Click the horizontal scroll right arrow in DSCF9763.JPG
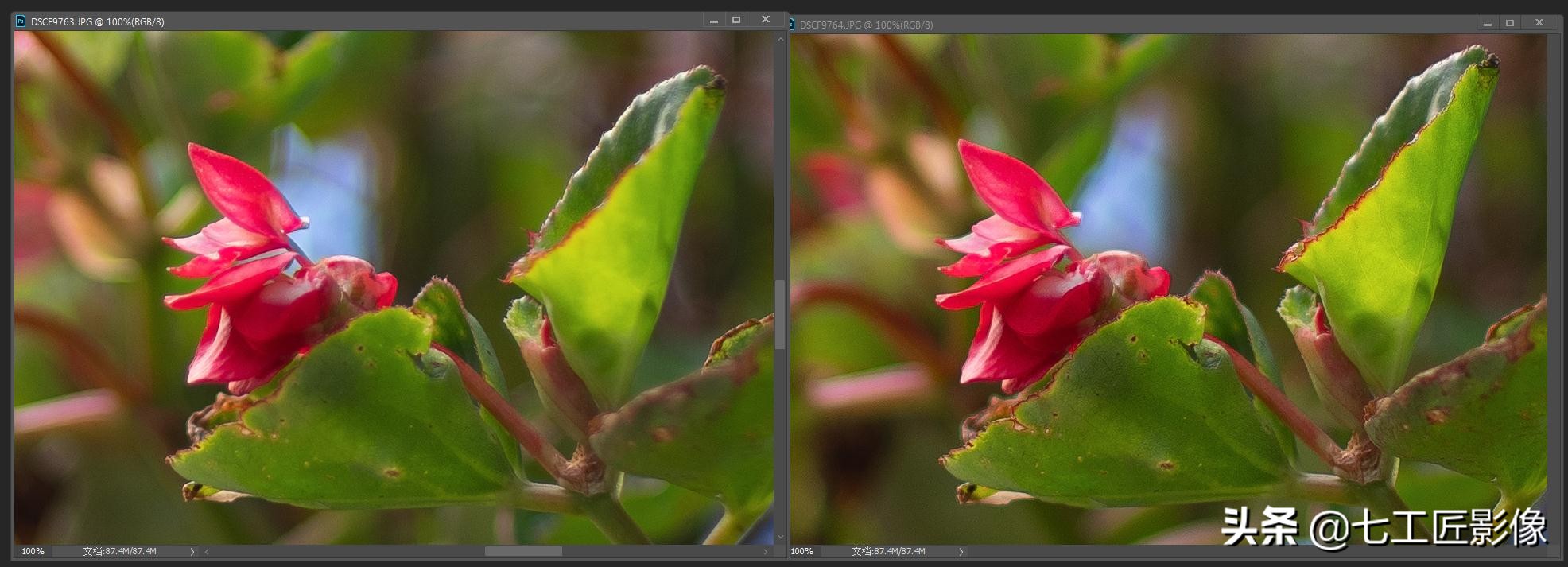 (x=766, y=551)
